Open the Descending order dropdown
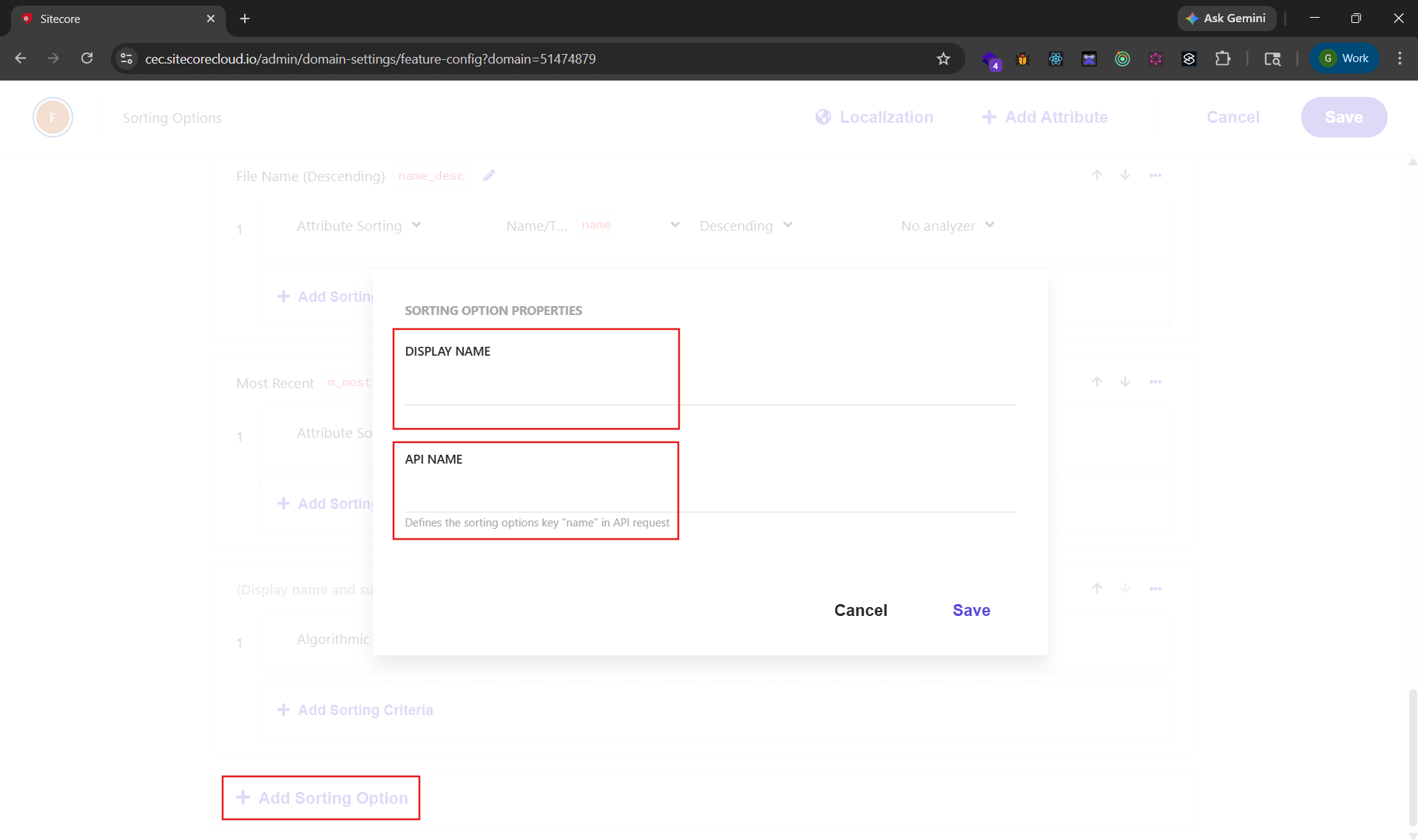The image size is (1418, 840). click(746, 226)
